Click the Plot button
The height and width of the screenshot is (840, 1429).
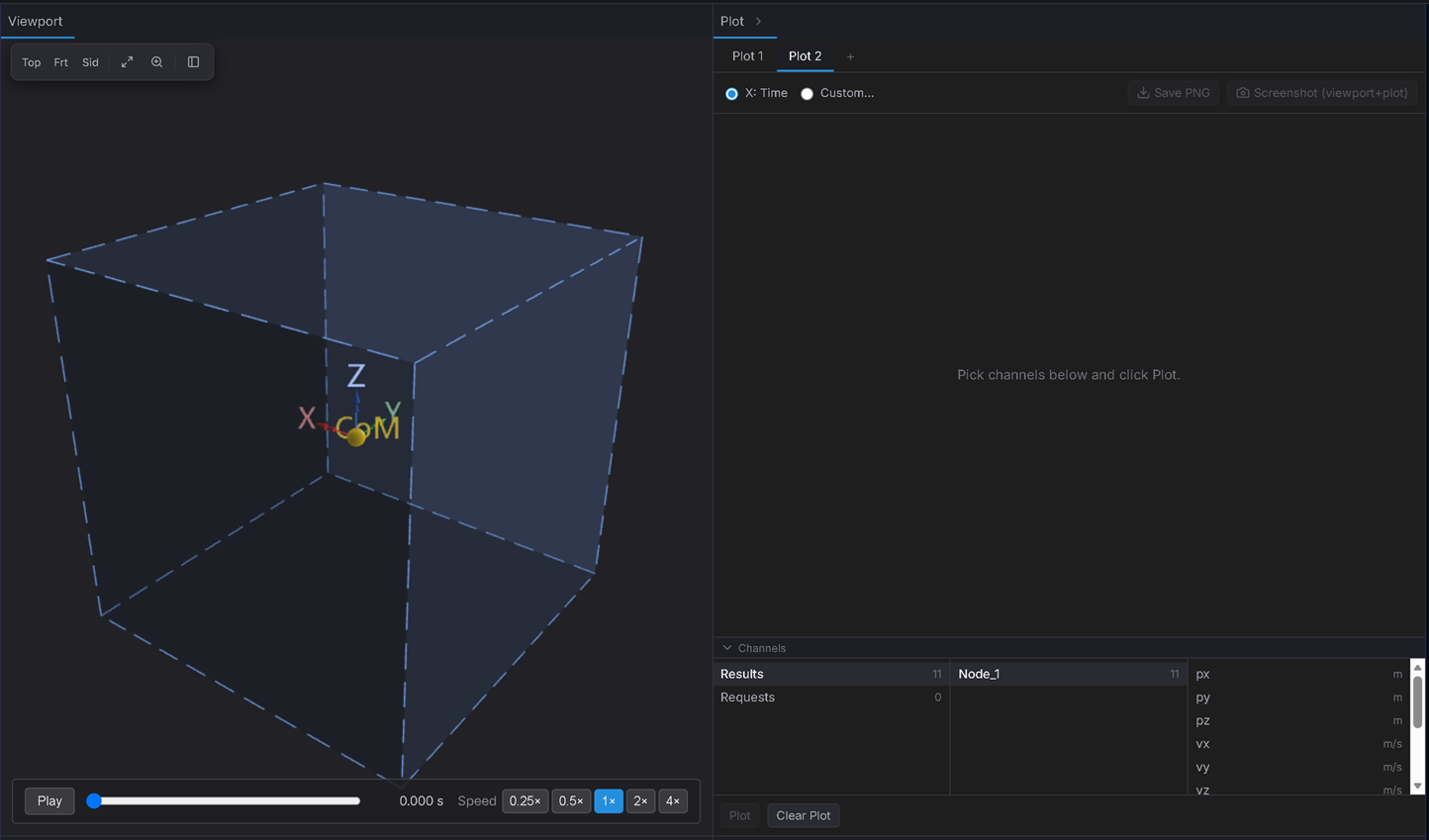(739, 815)
